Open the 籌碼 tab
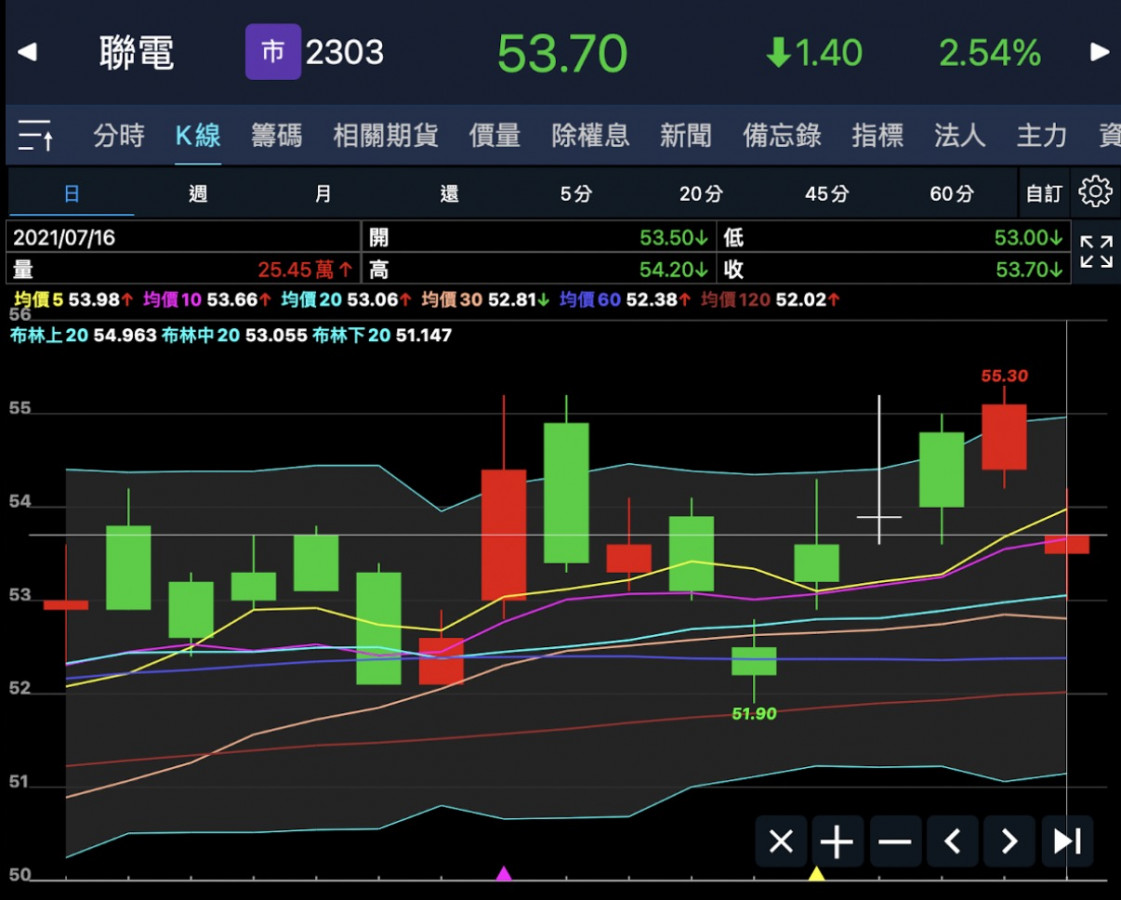The width and height of the screenshot is (1121, 900). point(276,135)
